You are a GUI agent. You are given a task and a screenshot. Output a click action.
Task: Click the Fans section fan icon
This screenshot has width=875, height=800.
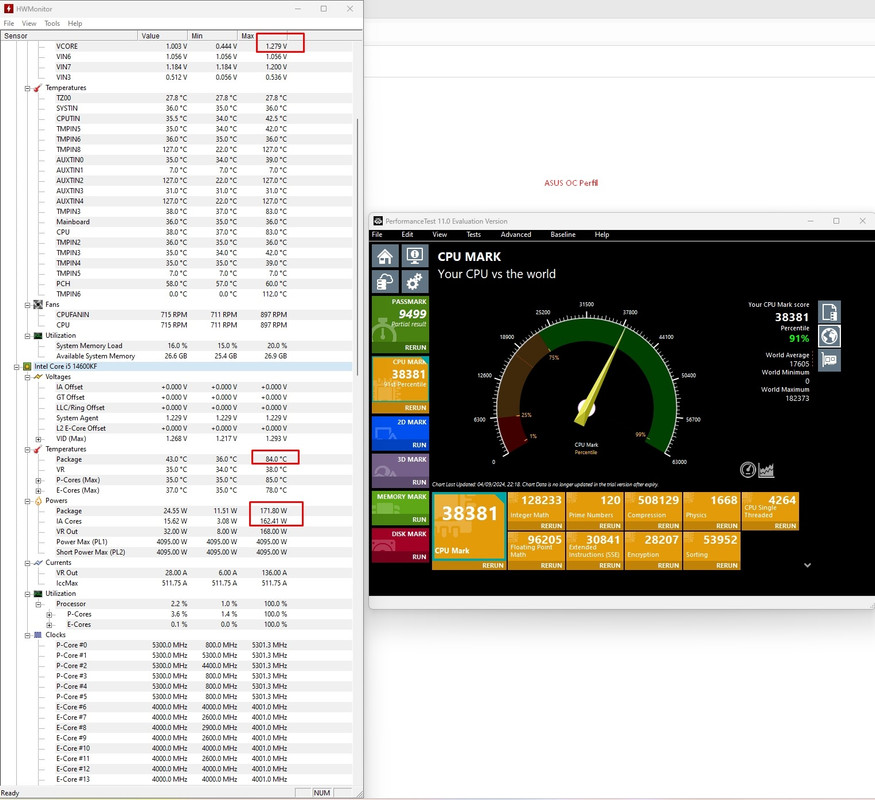38,305
